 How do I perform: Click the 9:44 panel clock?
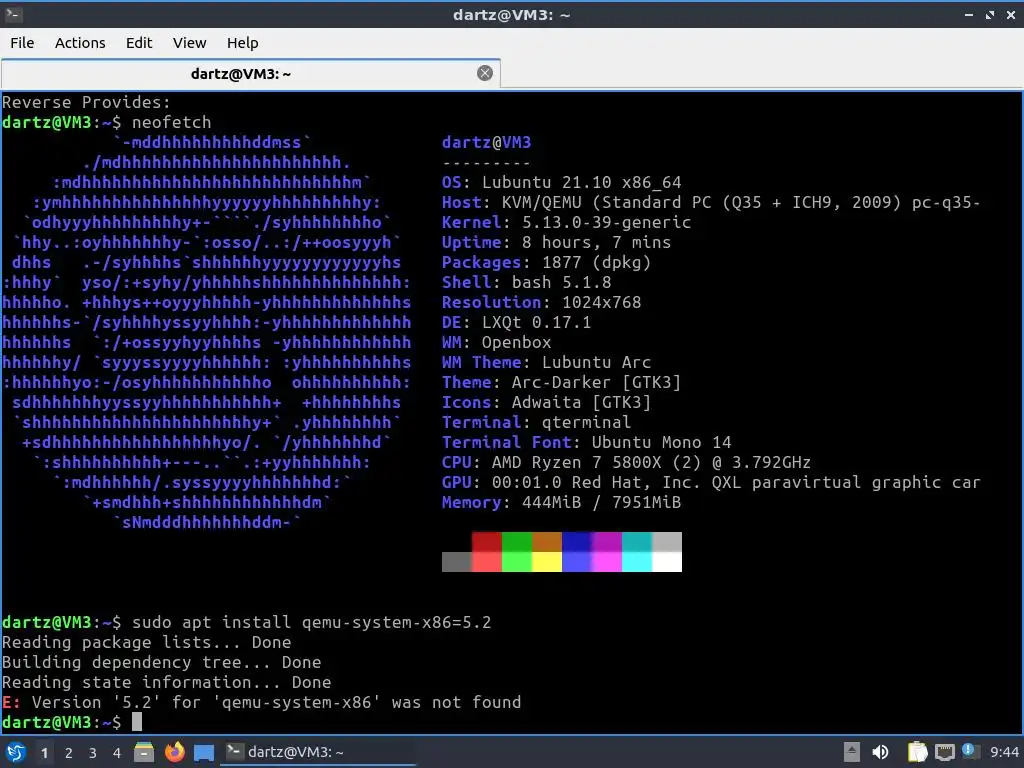pos(1004,752)
